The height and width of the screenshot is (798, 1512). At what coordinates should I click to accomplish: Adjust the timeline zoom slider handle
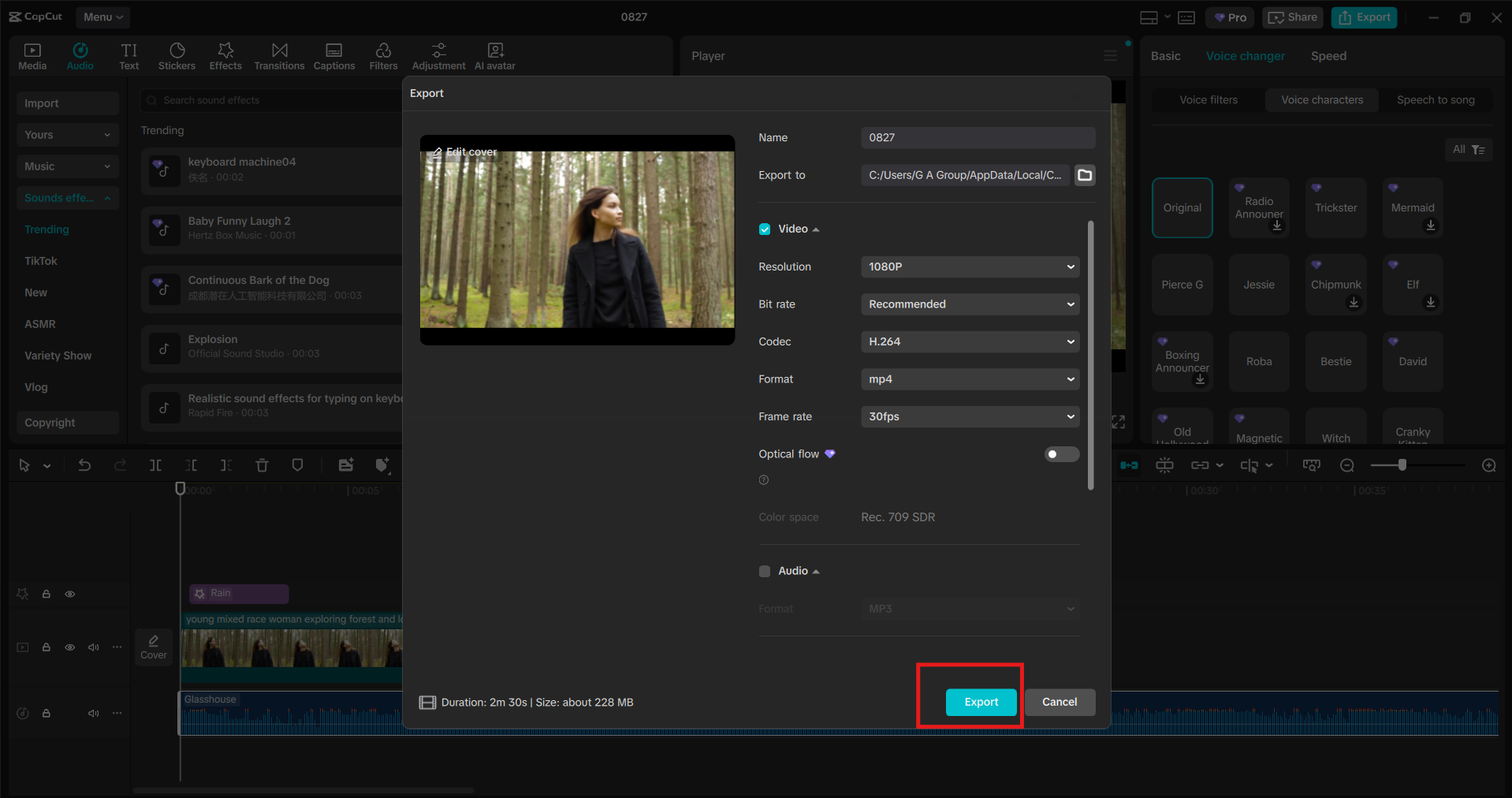1402,465
